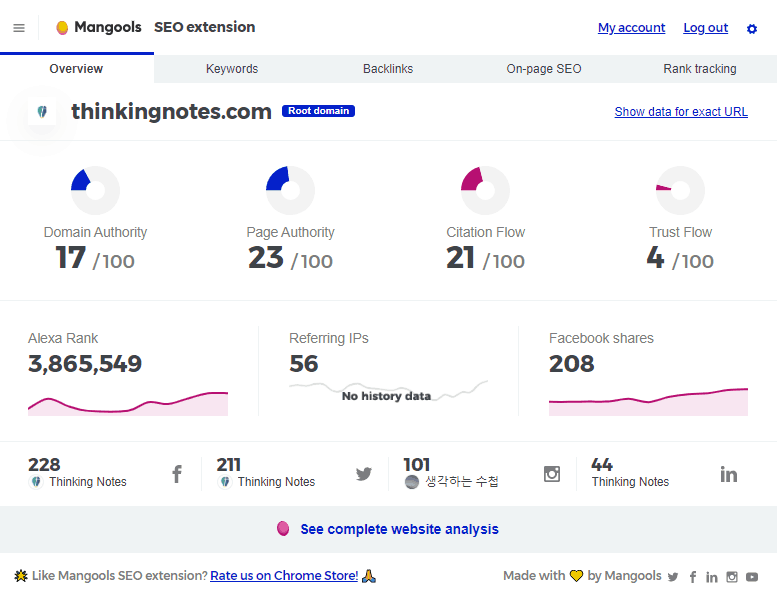Open Mangools Facebook icon in footer
The width and height of the screenshot is (777, 595).
click(x=693, y=577)
